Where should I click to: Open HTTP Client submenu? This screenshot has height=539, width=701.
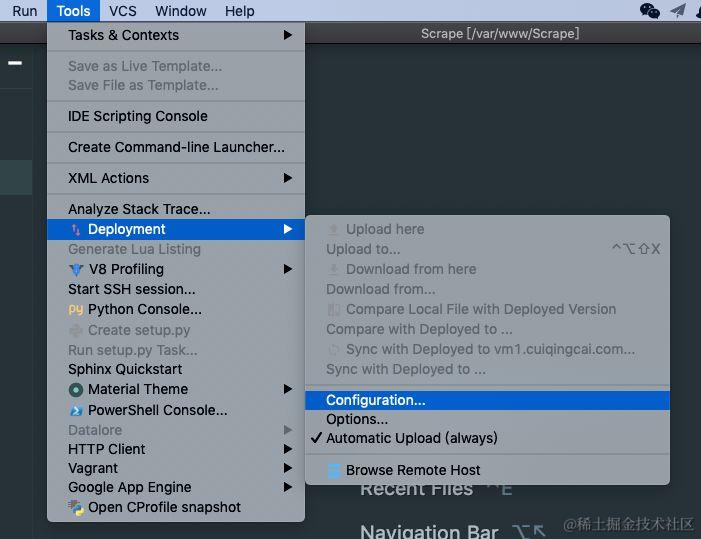point(176,449)
